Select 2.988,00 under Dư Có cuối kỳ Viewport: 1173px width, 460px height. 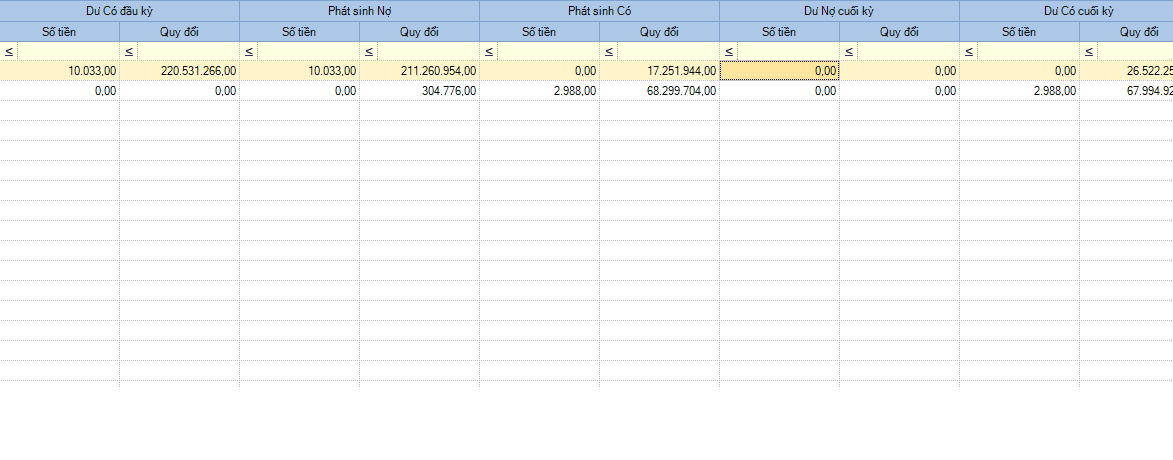(1020, 91)
